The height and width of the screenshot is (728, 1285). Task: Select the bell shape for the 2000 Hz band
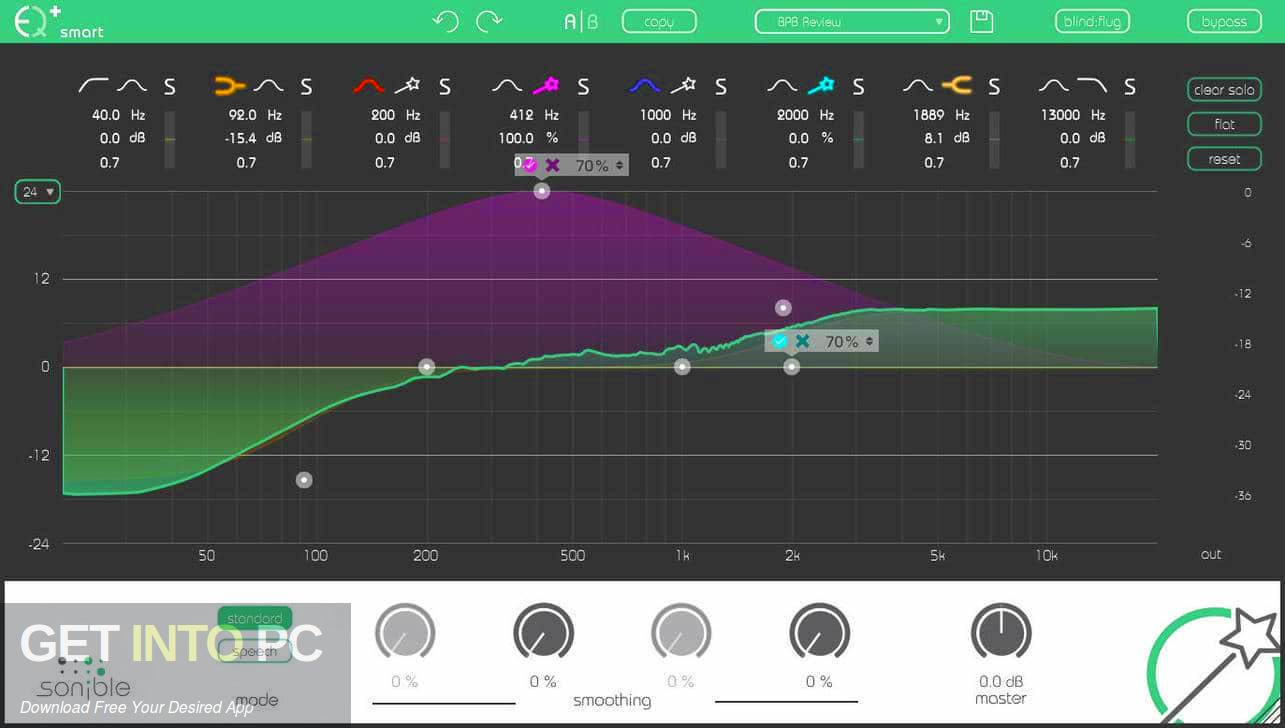click(x=782, y=87)
